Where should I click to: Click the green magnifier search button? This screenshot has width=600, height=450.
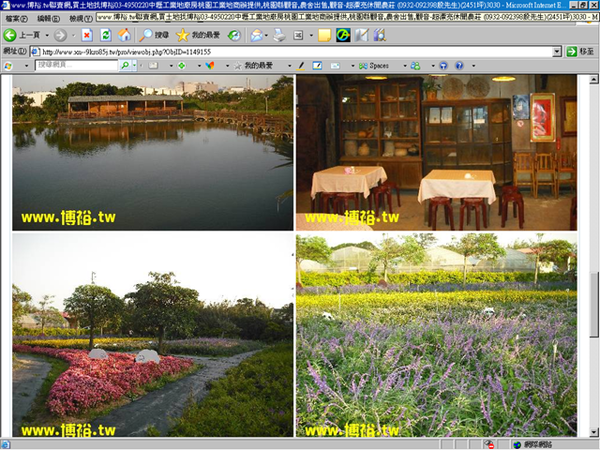click(x=125, y=66)
